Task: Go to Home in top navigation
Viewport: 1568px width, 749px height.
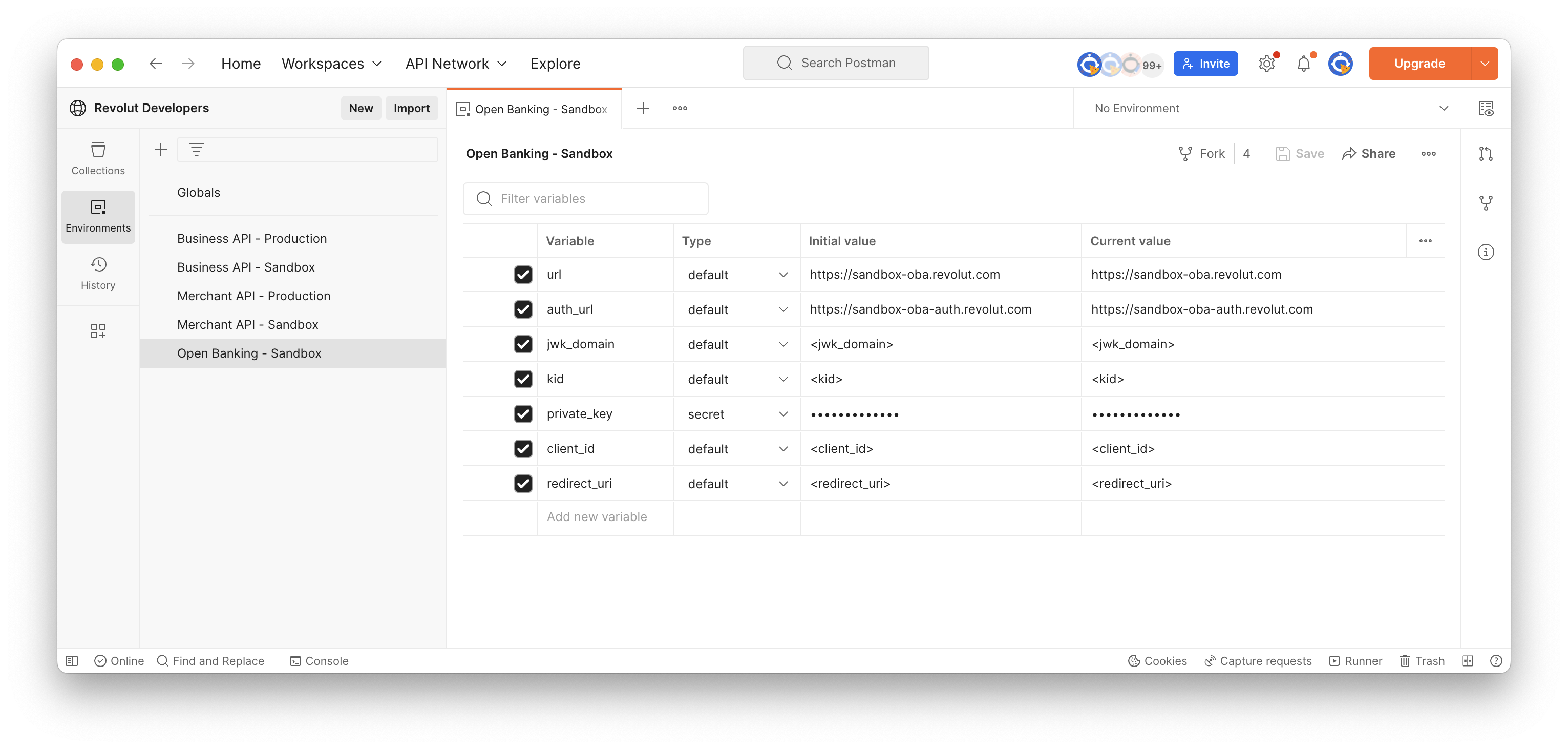Action: (x=241, y=64)
